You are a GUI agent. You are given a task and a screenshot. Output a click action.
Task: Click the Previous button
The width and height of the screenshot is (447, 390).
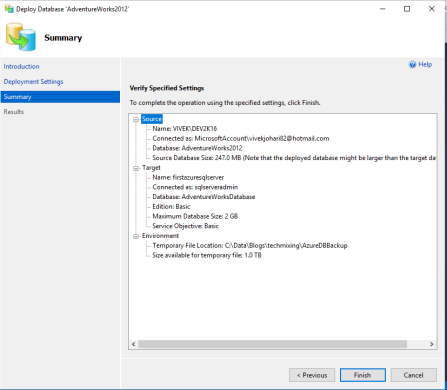click(x=312, y=375)
